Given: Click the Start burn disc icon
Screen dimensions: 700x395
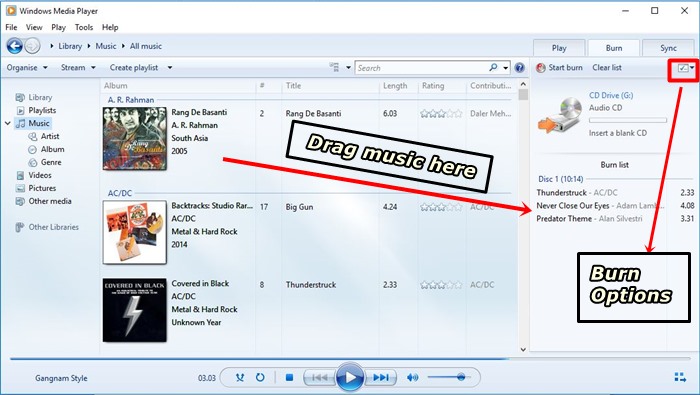Looking at the screenshot, I should [541, 68].
